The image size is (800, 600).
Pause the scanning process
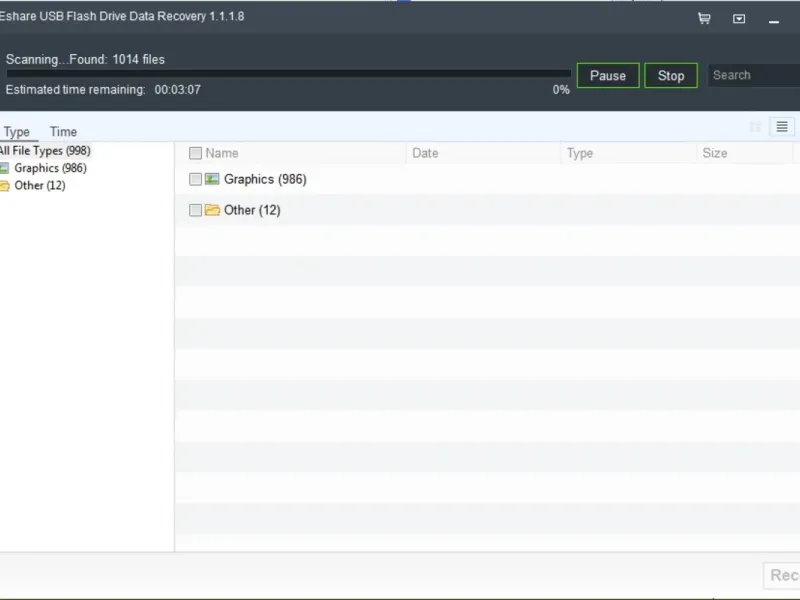(608, 76)
